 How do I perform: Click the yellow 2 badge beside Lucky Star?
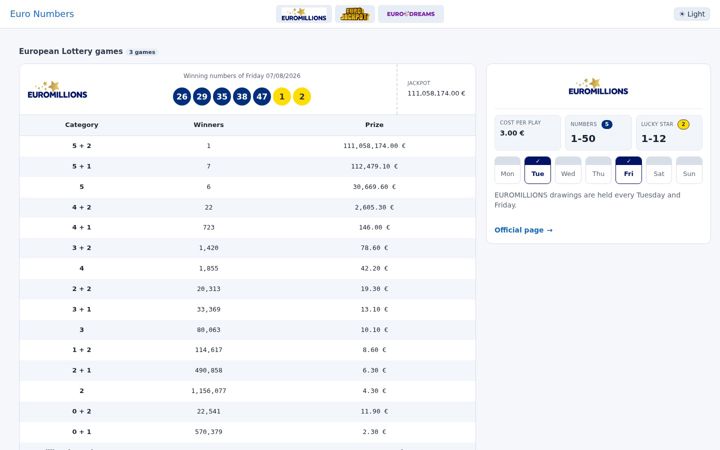click(x=683, y=124)
